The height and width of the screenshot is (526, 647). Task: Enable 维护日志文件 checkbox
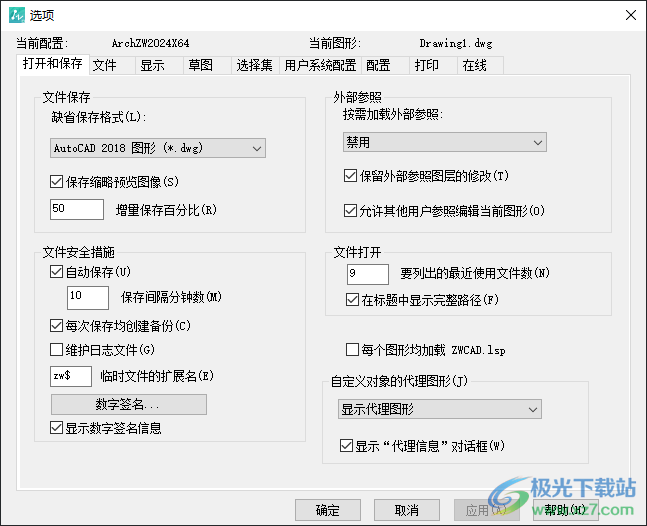tap(56, 350)
